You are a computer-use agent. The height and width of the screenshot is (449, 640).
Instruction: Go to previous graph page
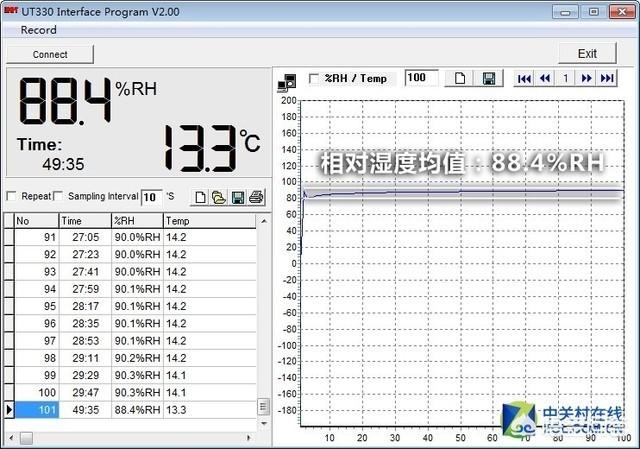(545, 78)
